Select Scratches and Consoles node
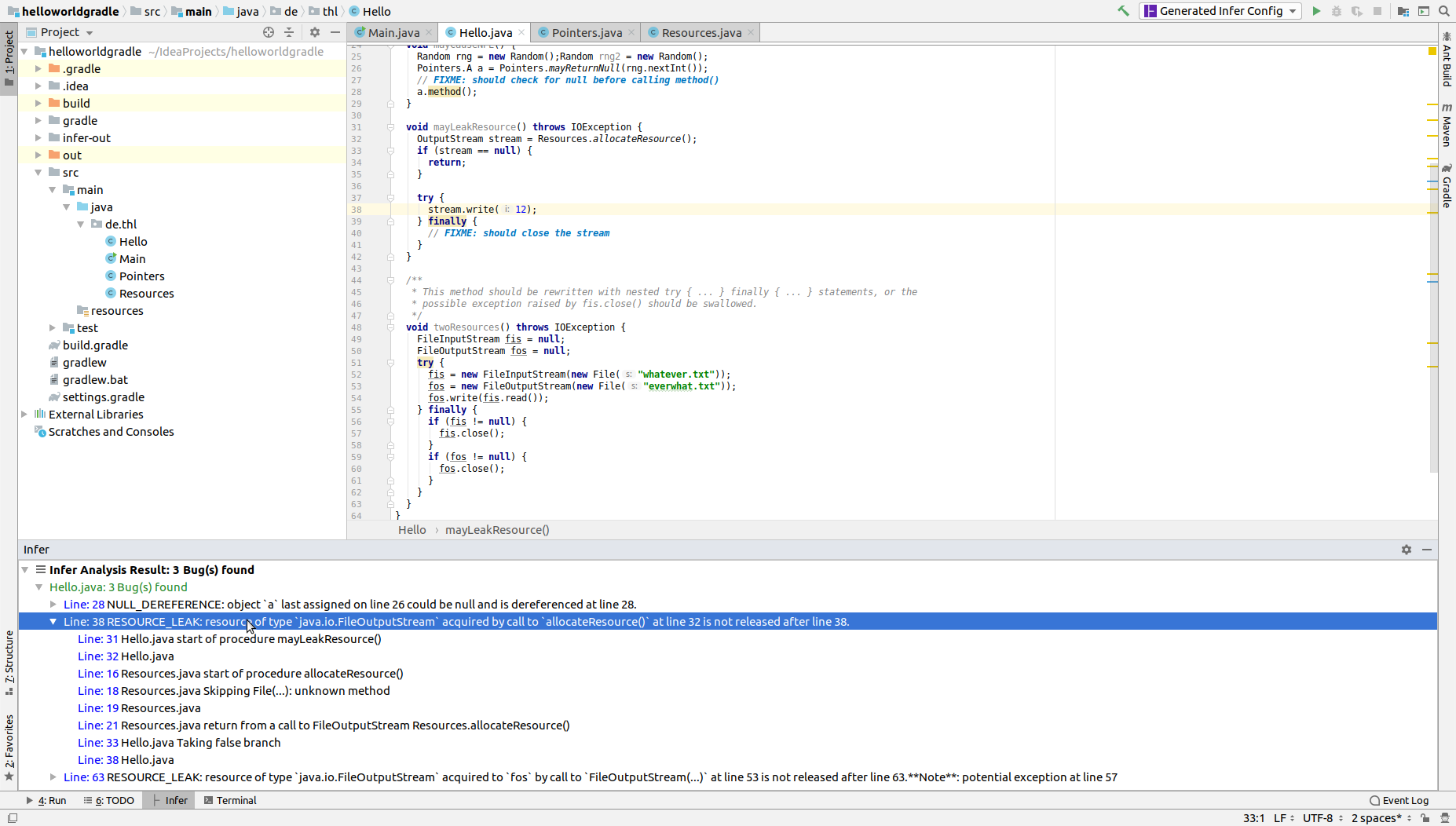 tap(111, 432)
